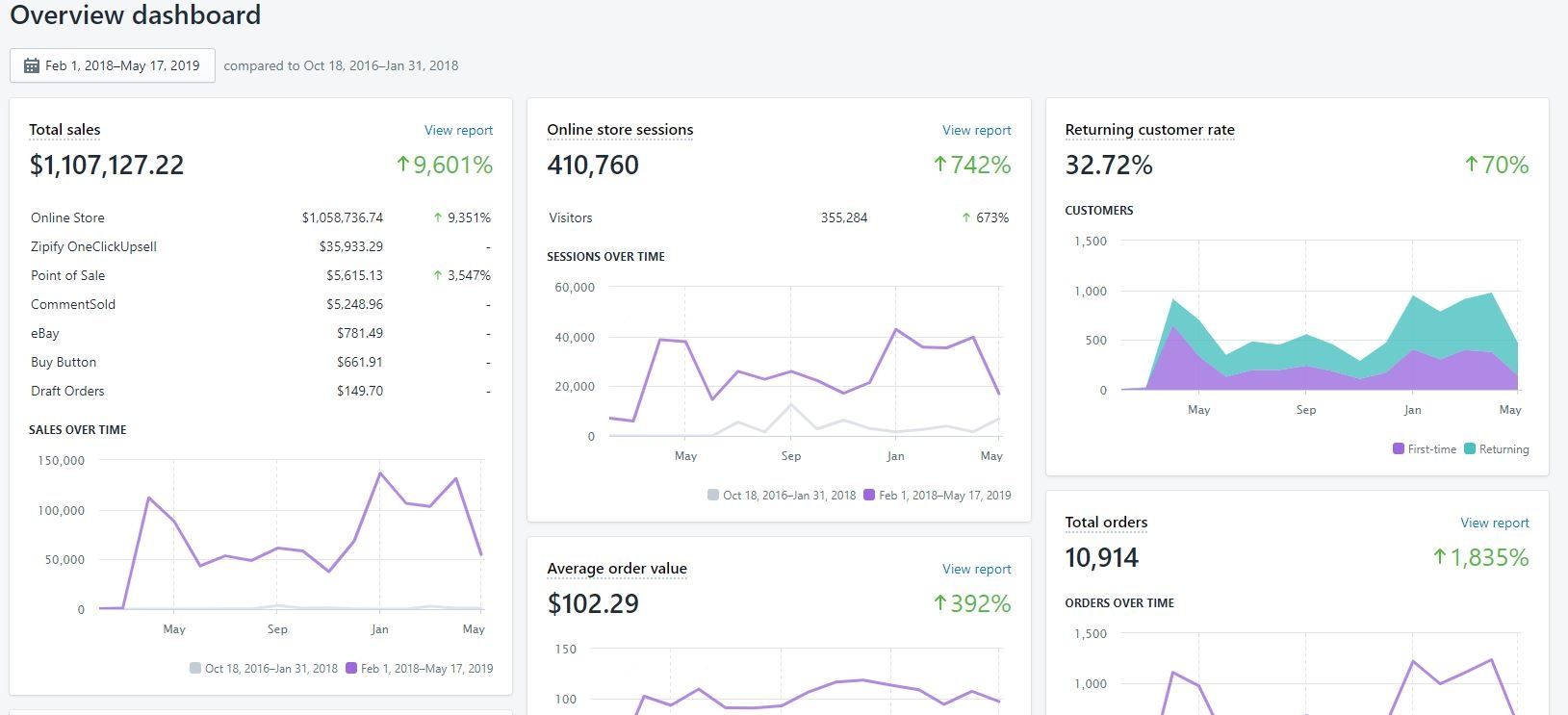The image size is (1568, 715).
Task: Click the Total sales card title
Action: [x=64, y=130]
